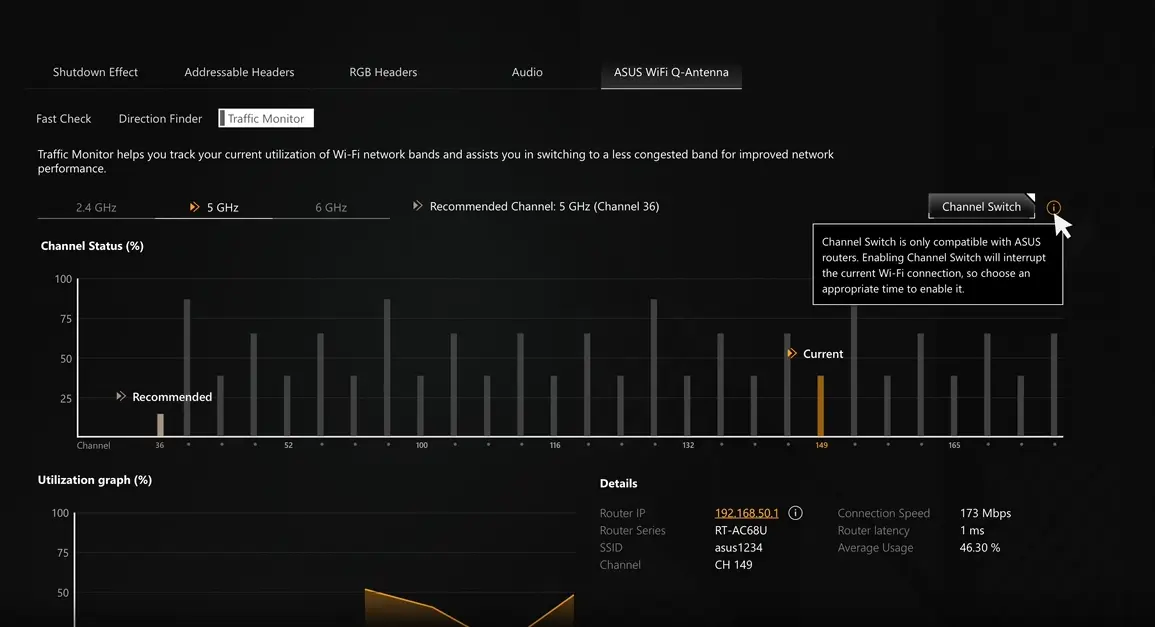1155x627 pixels.
Task: Click the recommended channel 36 bar
Action: coord(160,425)
